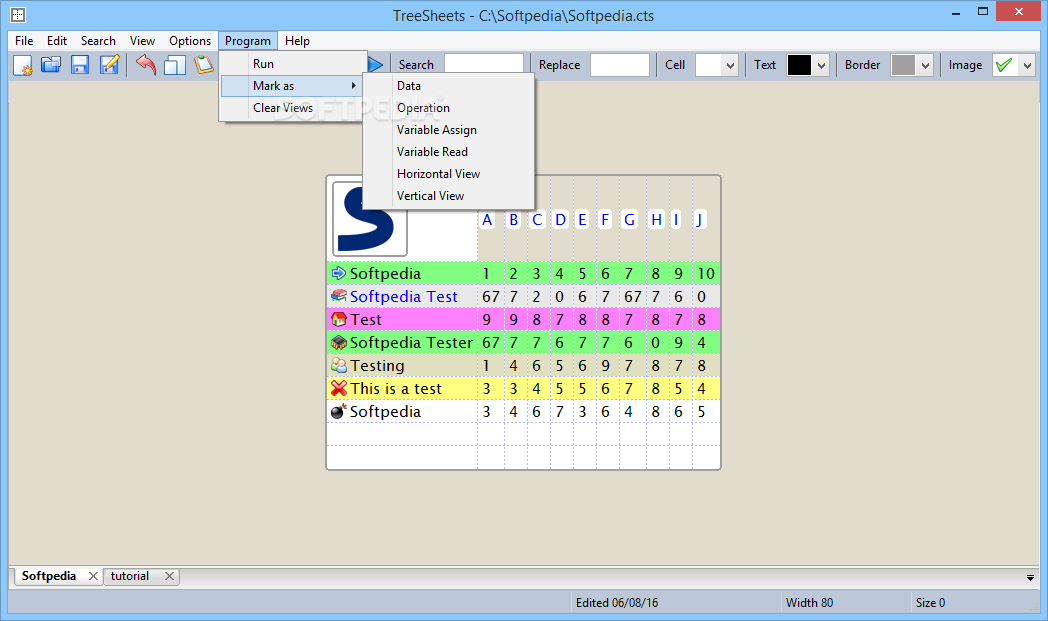Select the Testing cell
Viewport: 1048px width, 621px height.
(403, 365)
